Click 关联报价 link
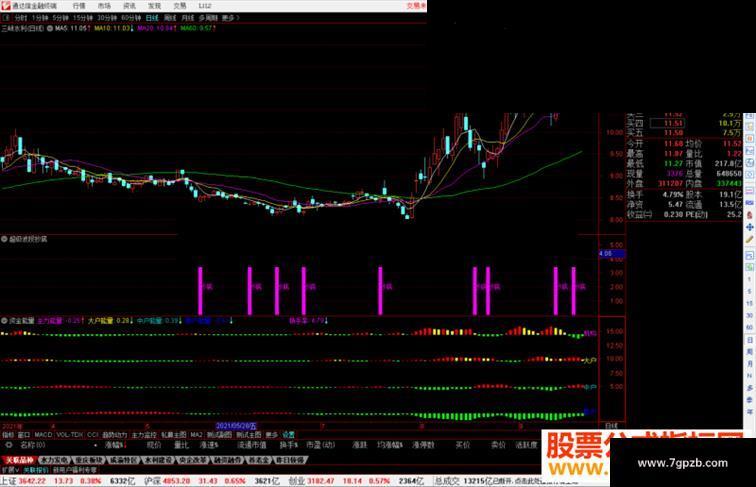 pyautogui.click(x=36, y=470)
